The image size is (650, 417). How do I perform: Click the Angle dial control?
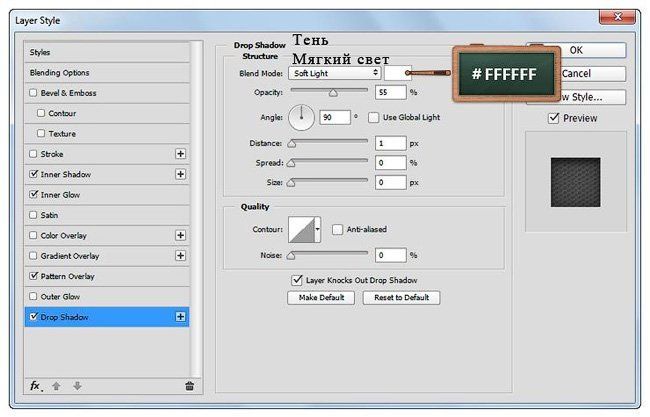click(301, 117)
